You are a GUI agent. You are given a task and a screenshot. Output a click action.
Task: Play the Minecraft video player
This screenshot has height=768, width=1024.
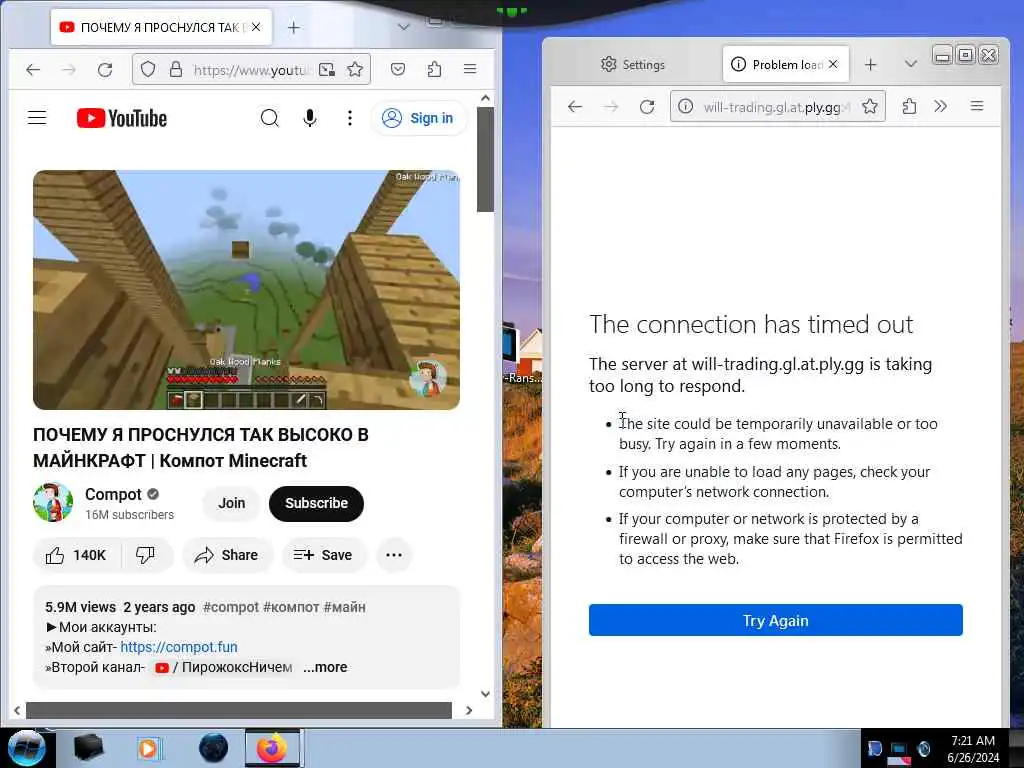(x=246, y=290)
